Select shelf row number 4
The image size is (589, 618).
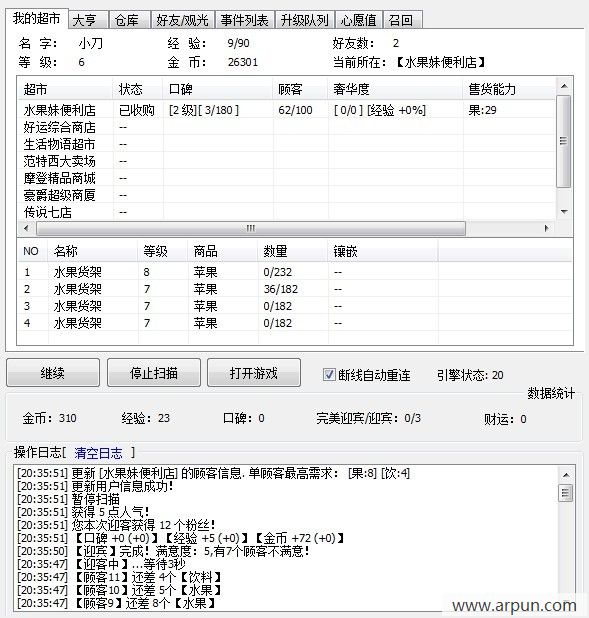click(x=295, y=323)
